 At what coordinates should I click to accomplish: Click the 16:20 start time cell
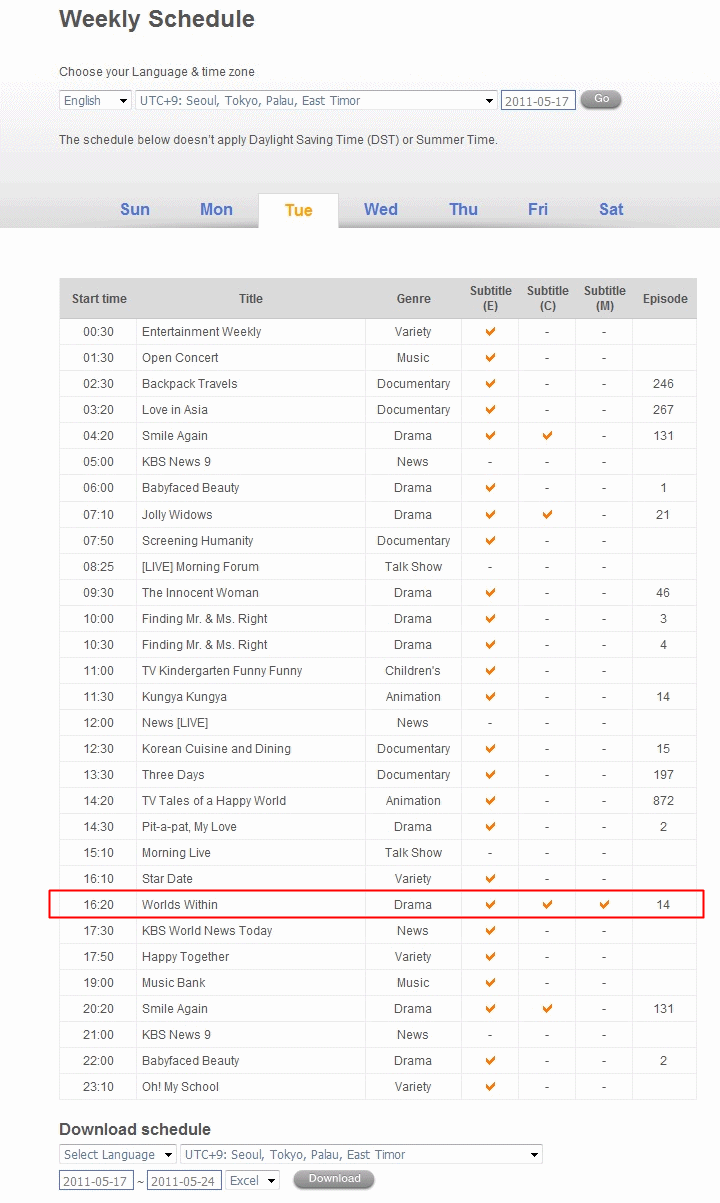99,905
